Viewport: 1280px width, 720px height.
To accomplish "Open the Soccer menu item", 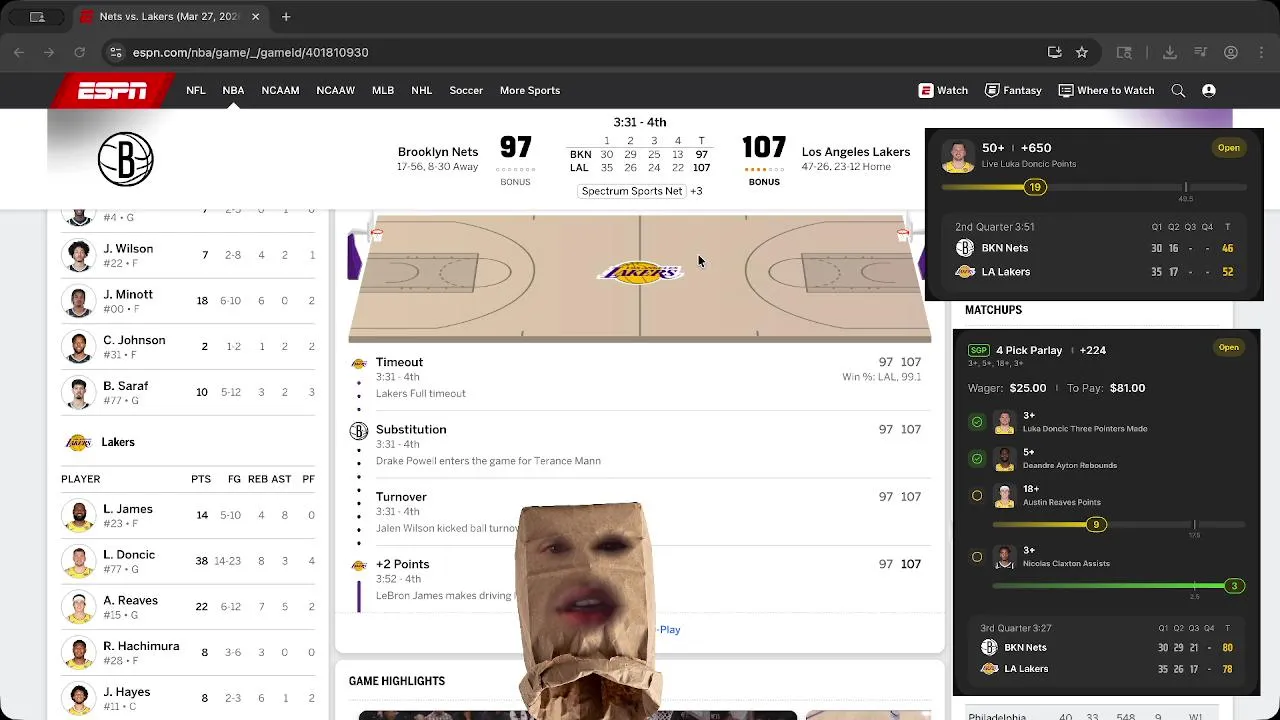I will pyautogui.click(x=466, y=90).
